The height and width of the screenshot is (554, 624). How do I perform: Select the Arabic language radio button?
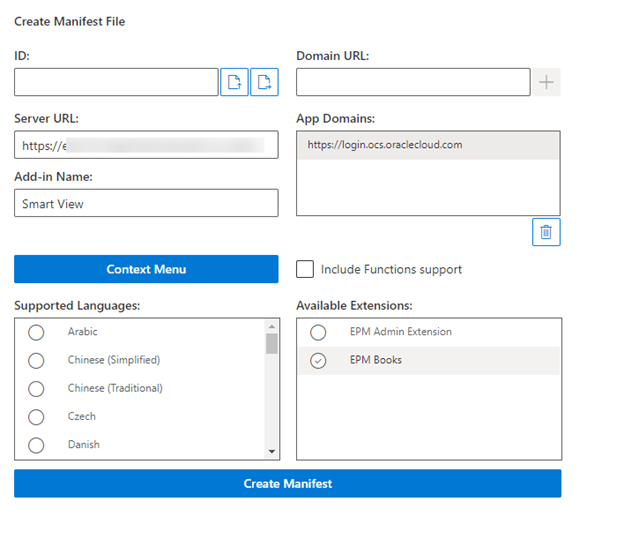coord(36,332)
